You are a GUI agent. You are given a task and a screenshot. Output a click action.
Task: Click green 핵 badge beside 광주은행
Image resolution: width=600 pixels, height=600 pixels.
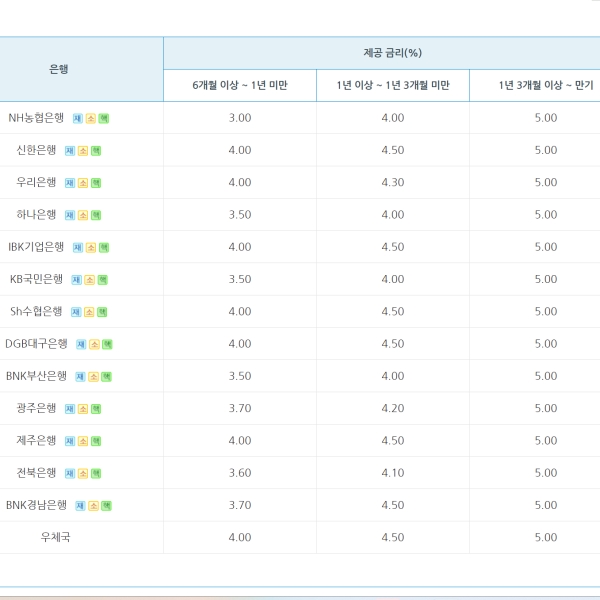pos(96,409)
